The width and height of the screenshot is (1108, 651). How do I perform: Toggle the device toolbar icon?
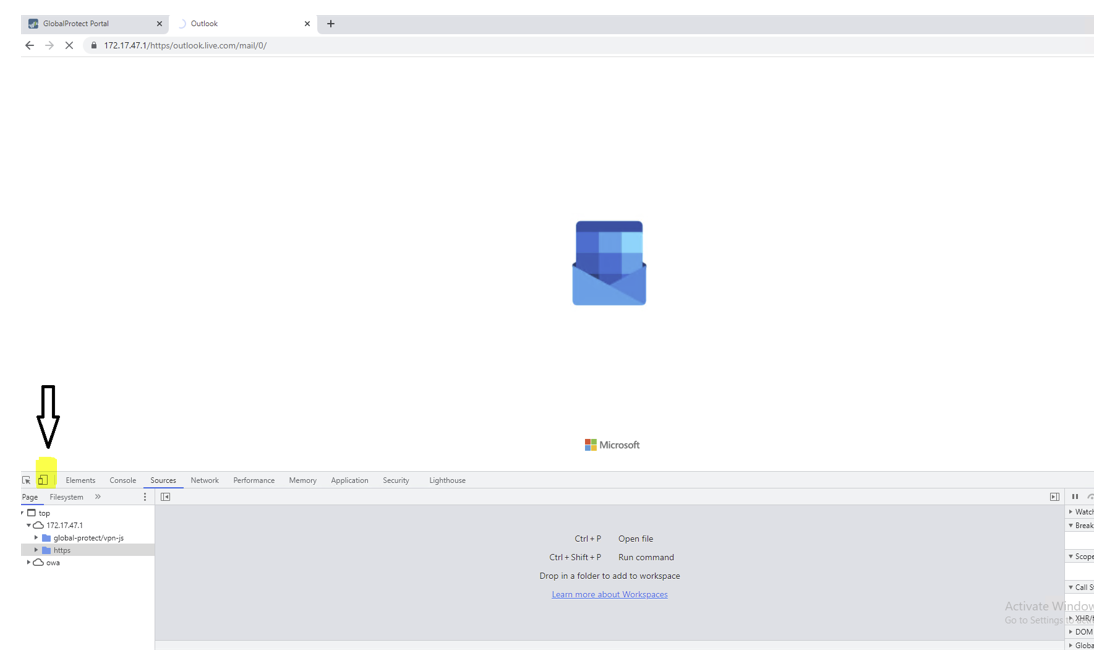(x=43, y=480)
